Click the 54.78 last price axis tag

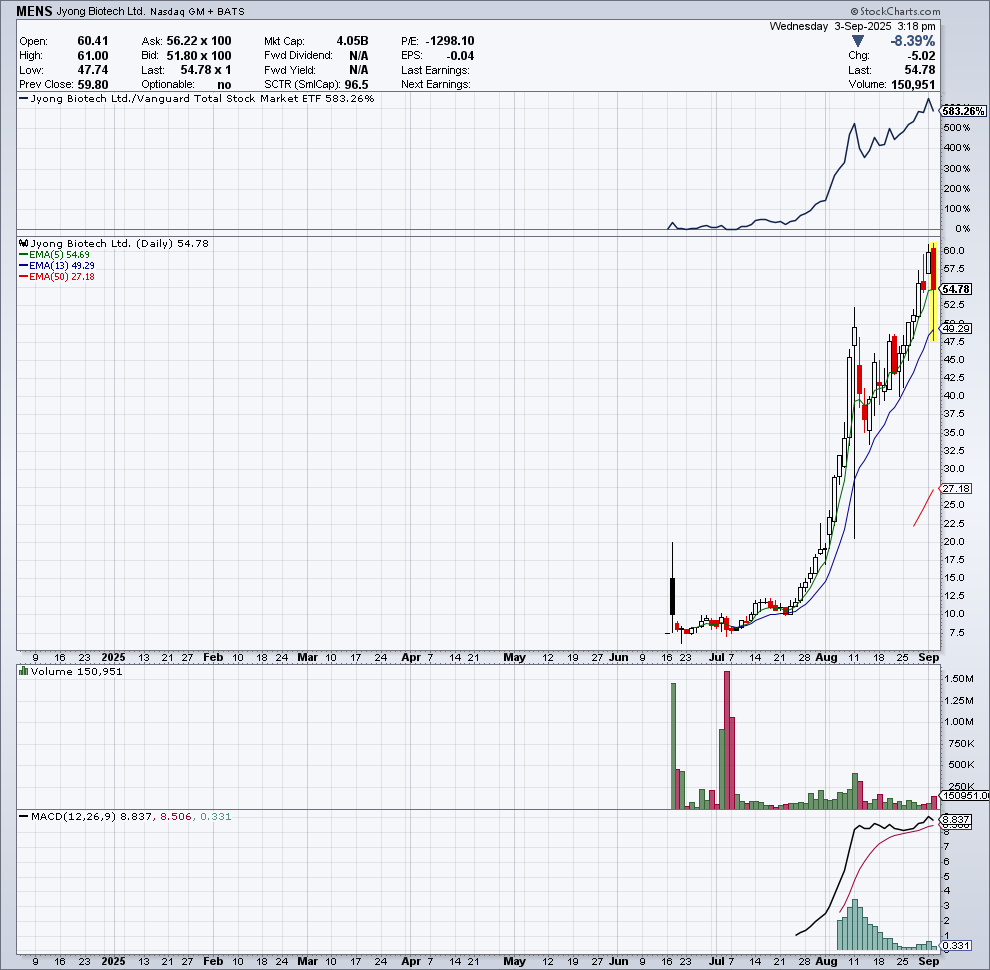(x=956, y=289)
